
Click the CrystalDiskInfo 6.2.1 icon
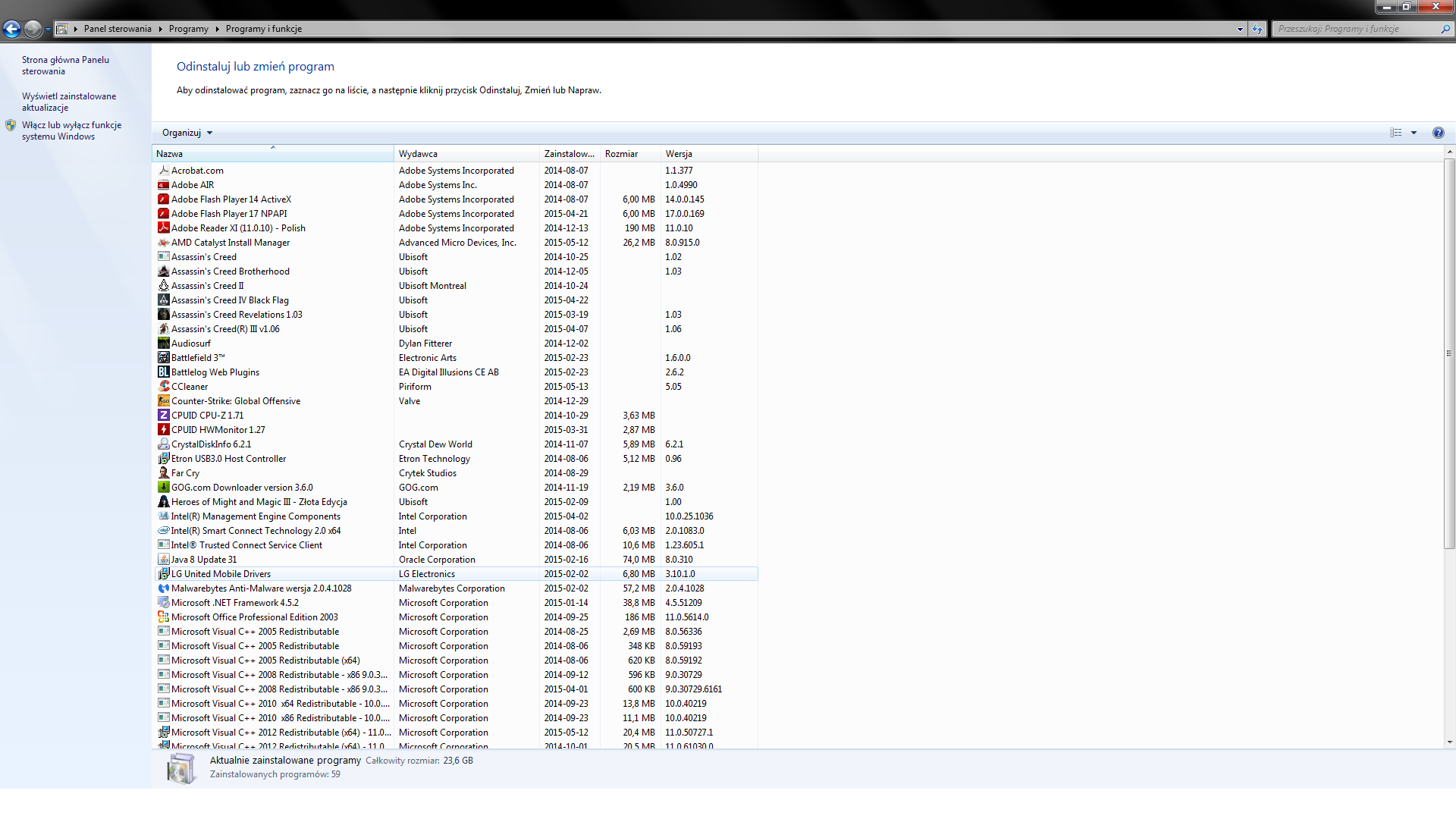point(163,444)
